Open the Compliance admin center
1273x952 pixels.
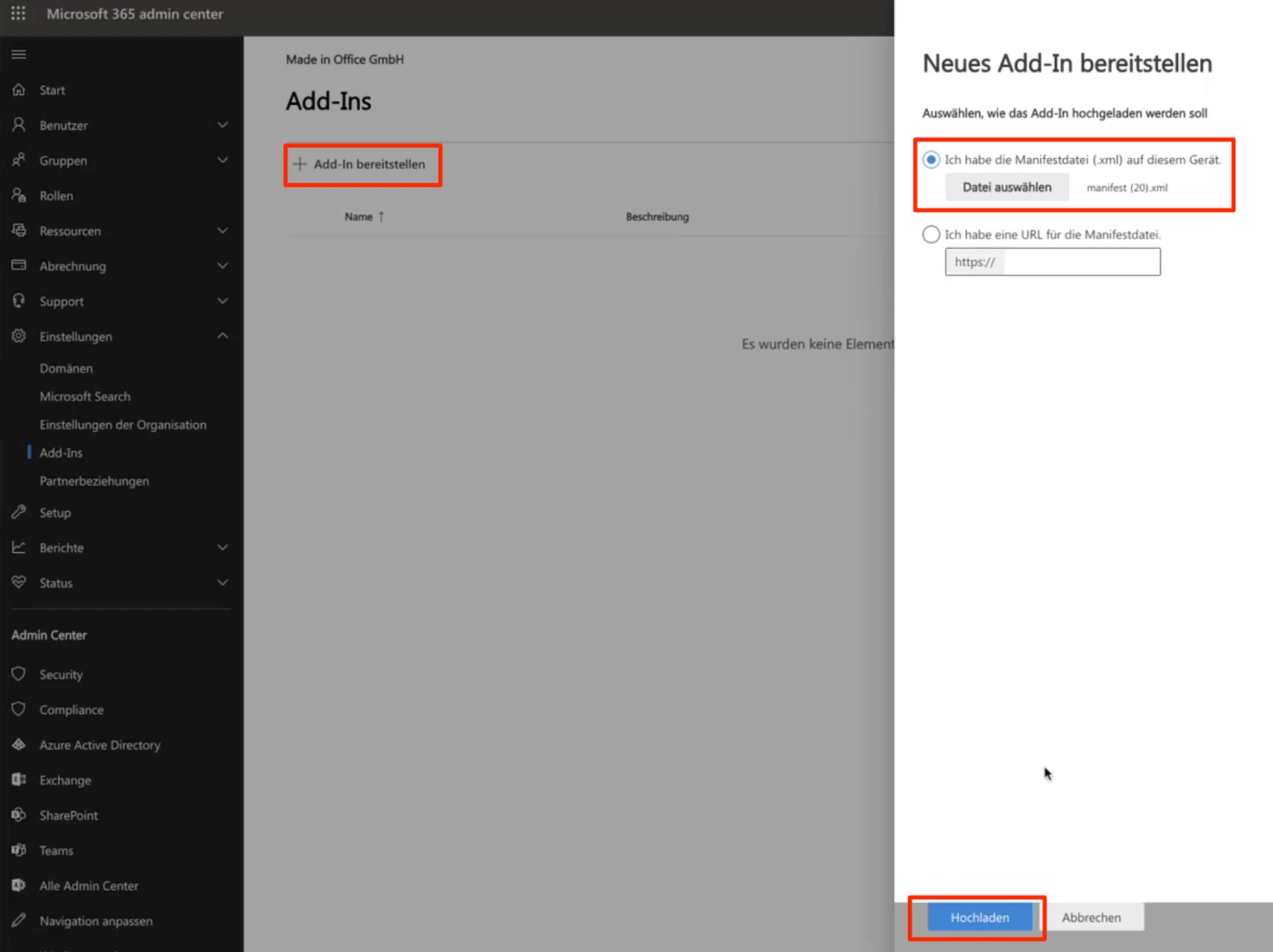click(x=71, y=709)
